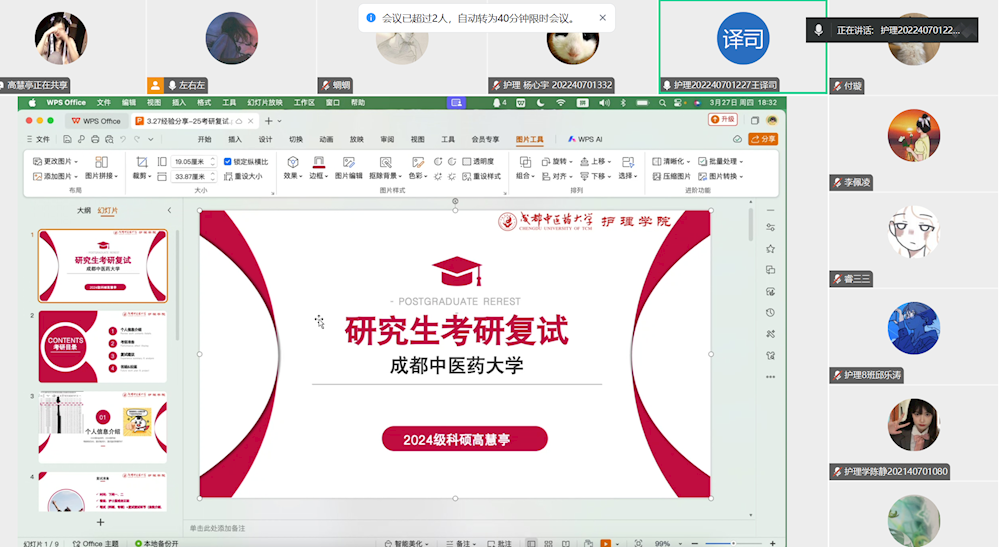The height and width of the screenshot is (547, 1000).
Task: Open the 添加图片 add picture dropdown
Action: [55, 177]
